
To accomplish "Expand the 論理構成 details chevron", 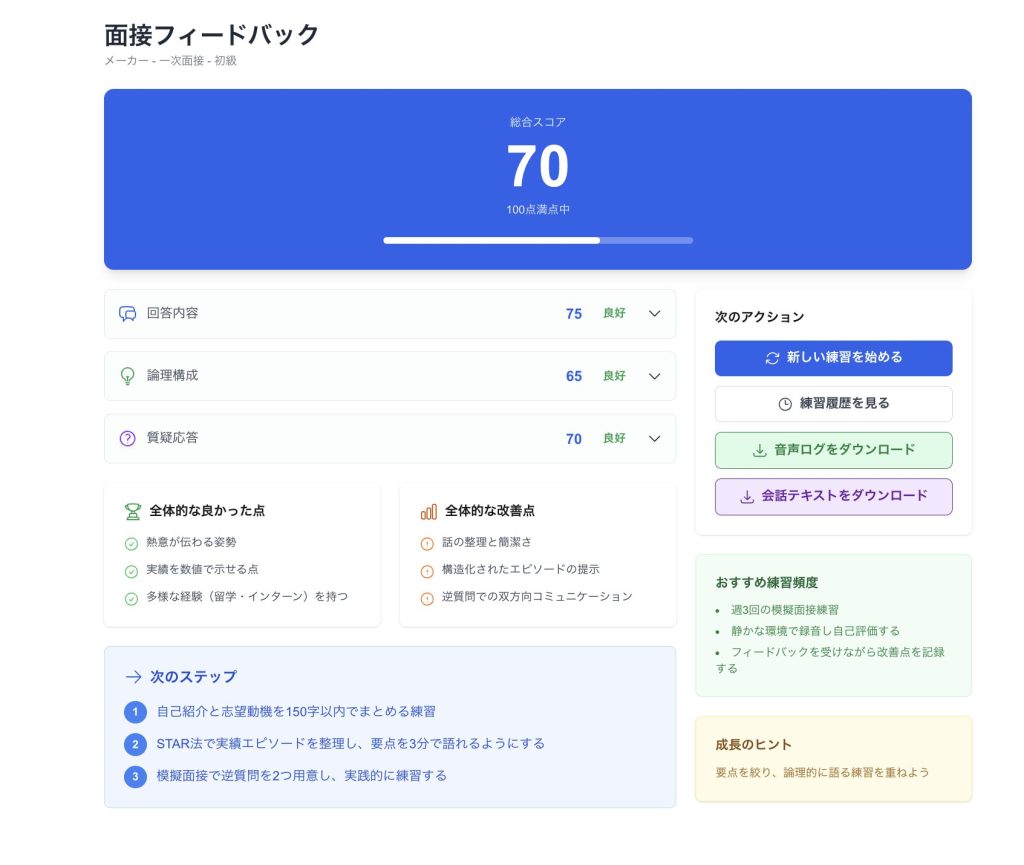I will coord(655,376).
